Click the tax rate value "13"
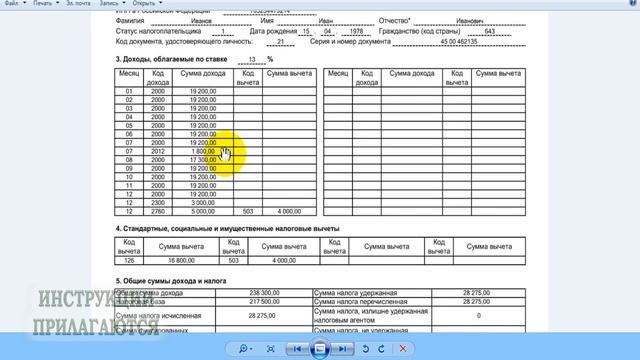This screenshot has width=640, height=360. (252, 60)
